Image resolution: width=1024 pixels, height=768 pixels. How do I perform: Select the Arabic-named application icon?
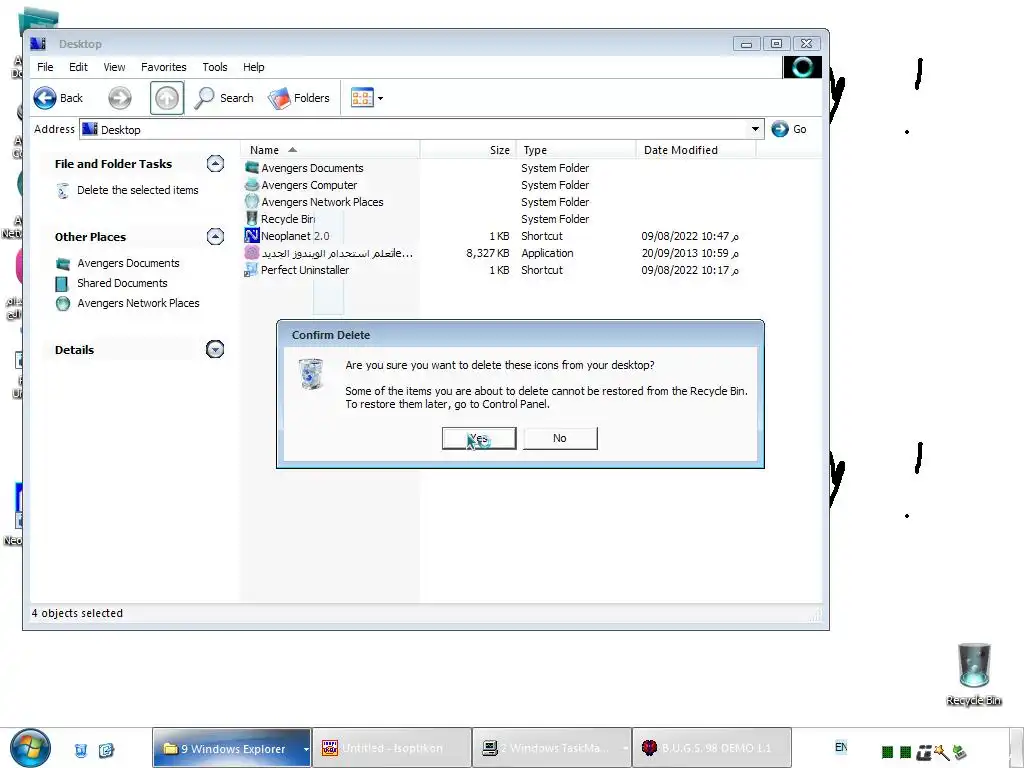pos(251,253)
